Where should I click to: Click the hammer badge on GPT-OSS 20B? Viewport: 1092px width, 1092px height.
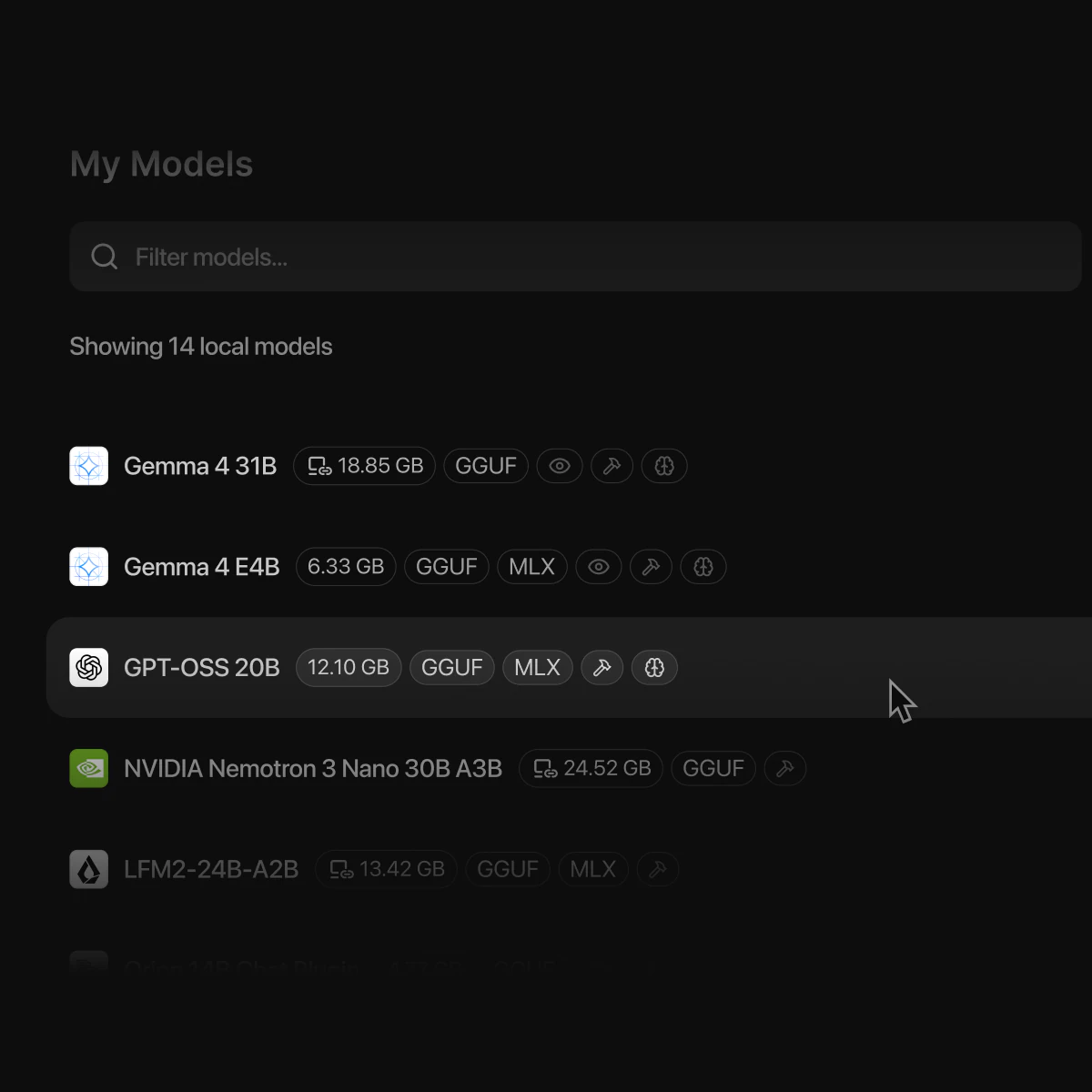pyautogui.click(x=602, y=668)
